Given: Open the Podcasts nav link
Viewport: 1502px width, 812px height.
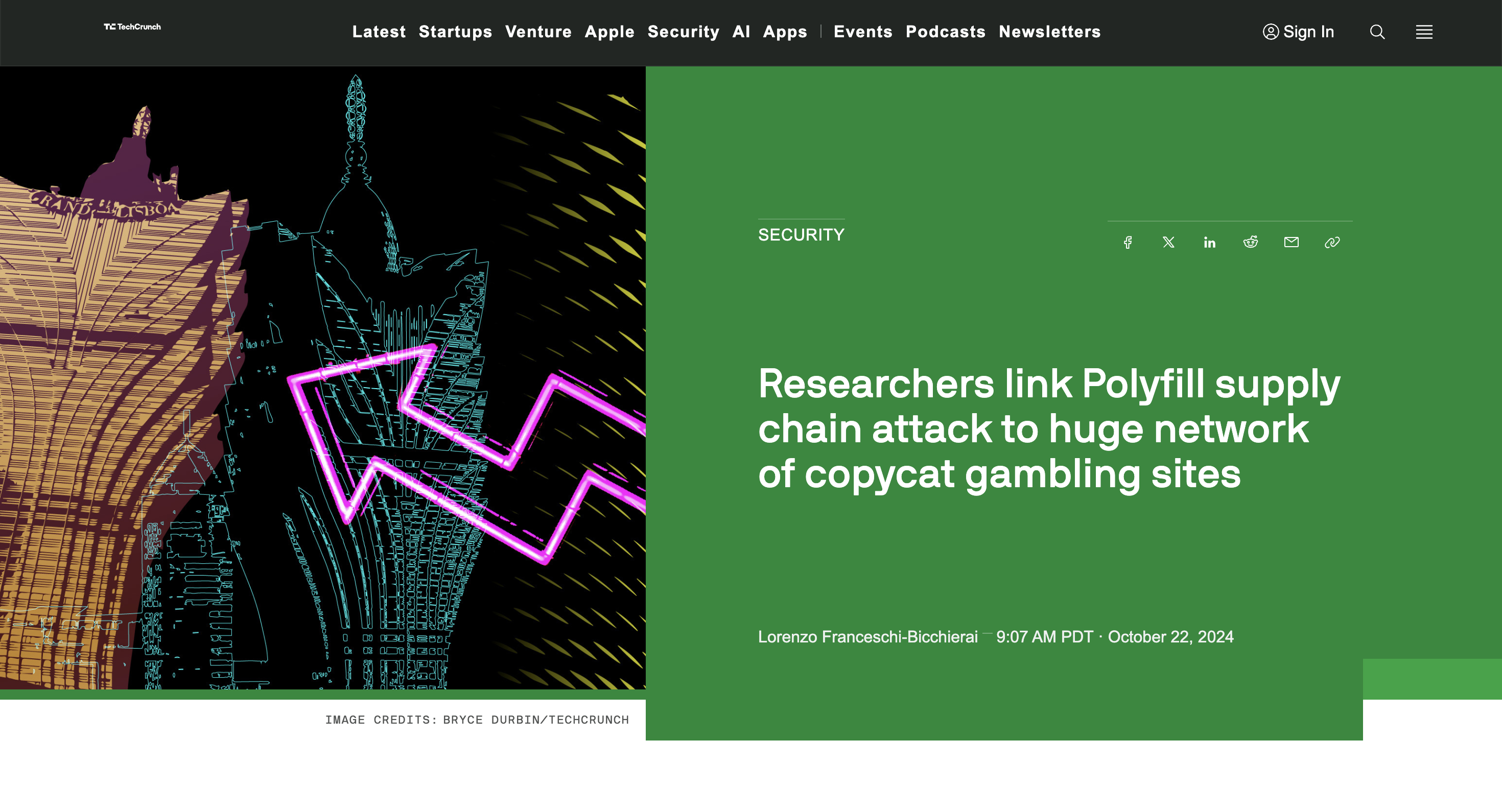Looking at the screenshot, I should 945,32.
